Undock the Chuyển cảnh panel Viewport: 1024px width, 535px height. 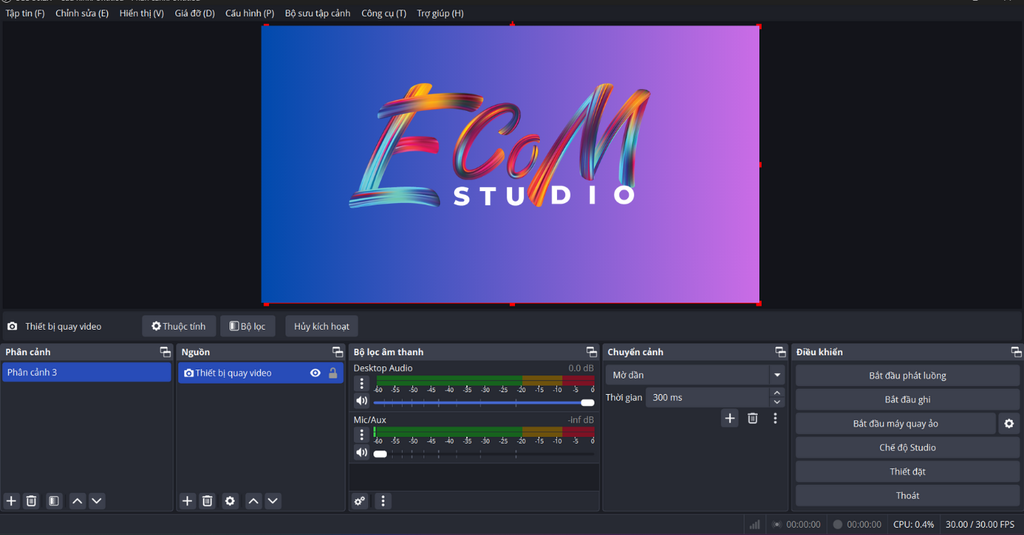pos(780,352)
